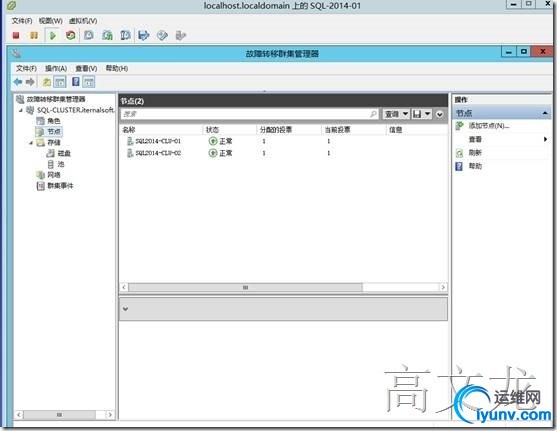Viewport: 557px width, 431px height.
Task: Click the greyed last icon in VM toolbar
Action: click(180, 35)
